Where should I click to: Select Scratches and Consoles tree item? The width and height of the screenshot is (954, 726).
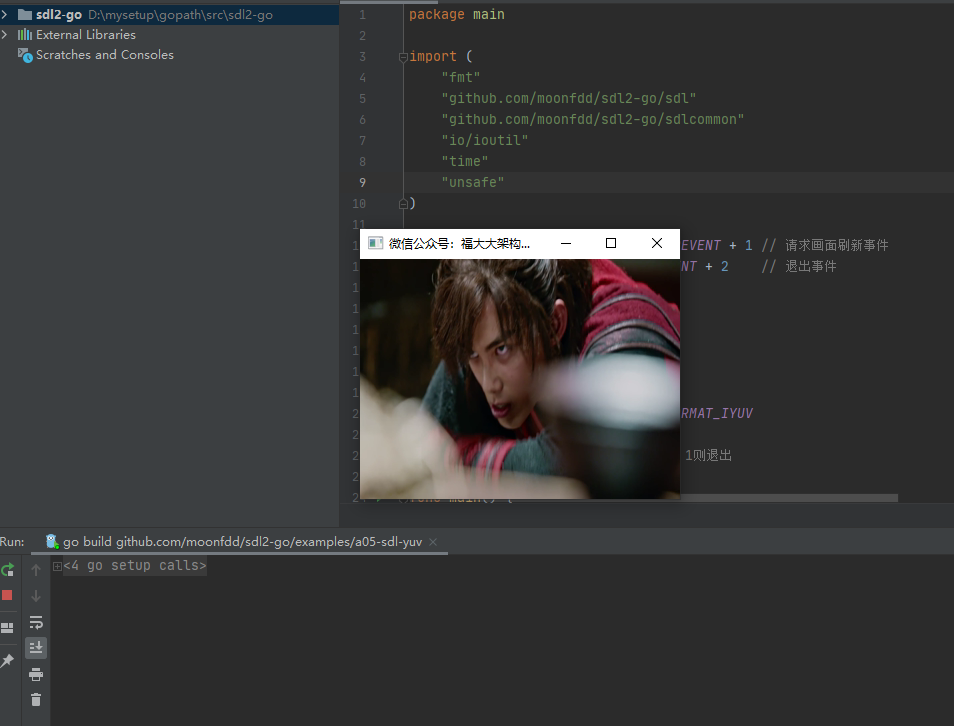click(x=105, y=55)
